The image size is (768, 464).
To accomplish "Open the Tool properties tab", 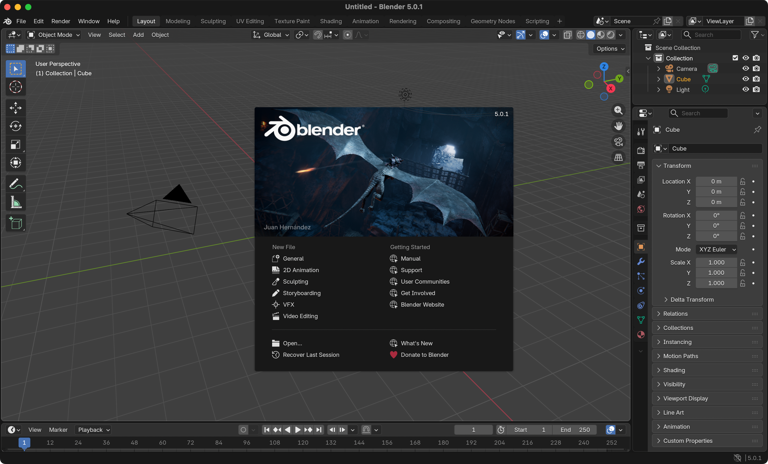I will (x=641, y=131).
